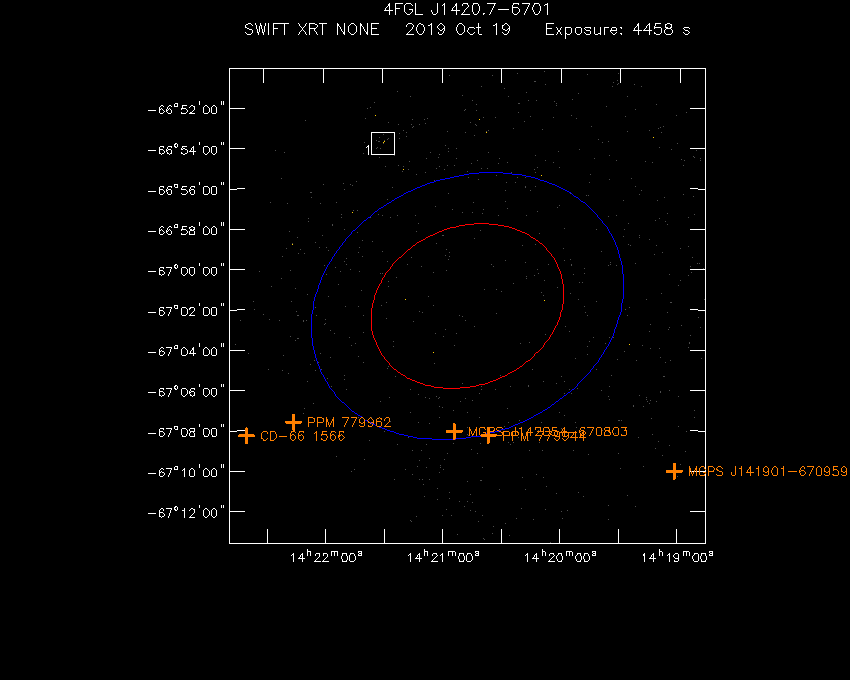Click the right ascension label 14h21m00s
This screenshot has height=680, width=850.
443,557
